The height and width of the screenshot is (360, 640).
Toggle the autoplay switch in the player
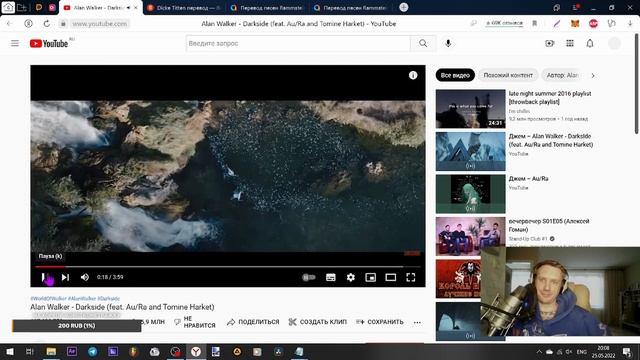[x=309, y=277]
